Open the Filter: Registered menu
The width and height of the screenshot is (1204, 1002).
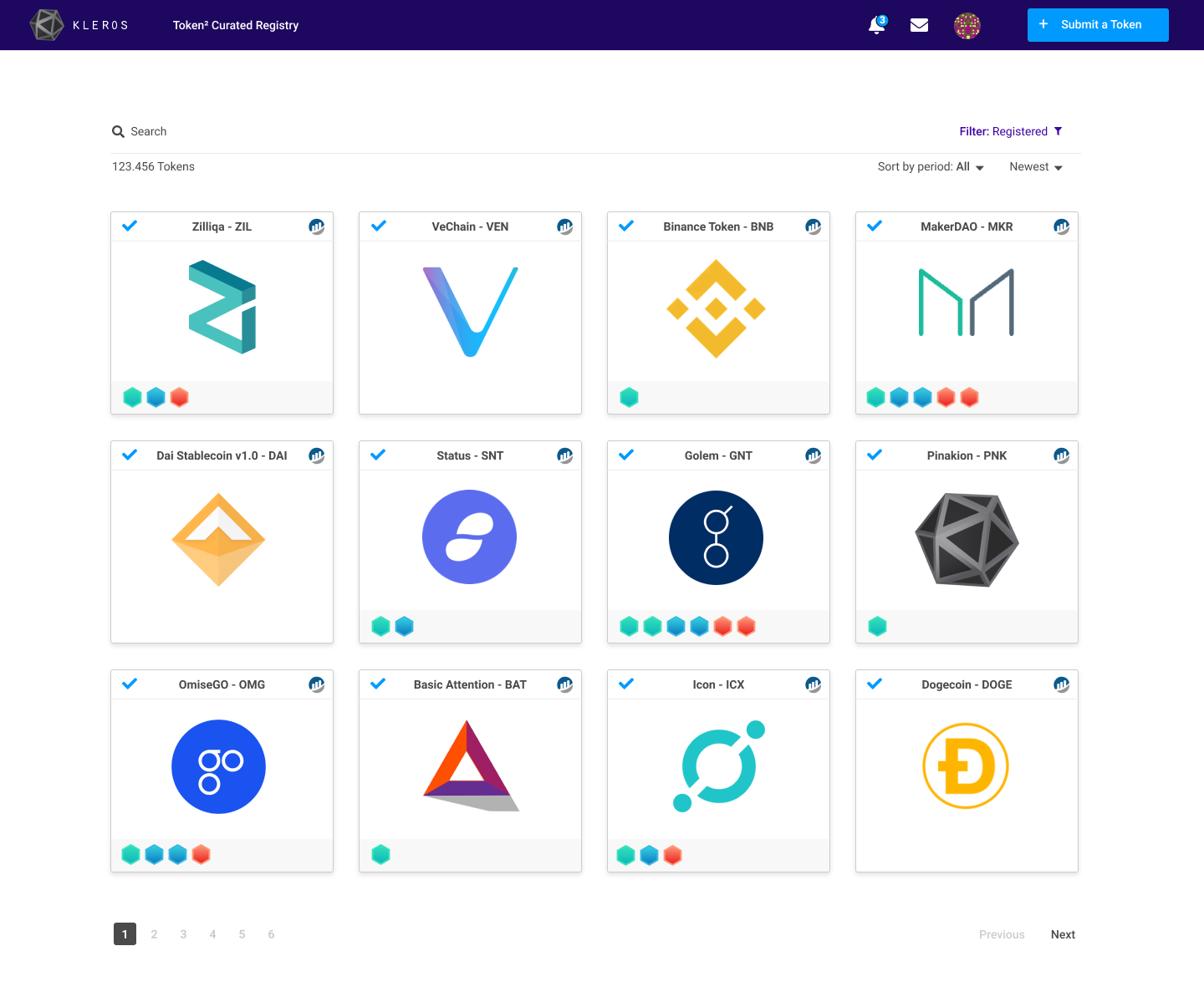point(1011,131)
